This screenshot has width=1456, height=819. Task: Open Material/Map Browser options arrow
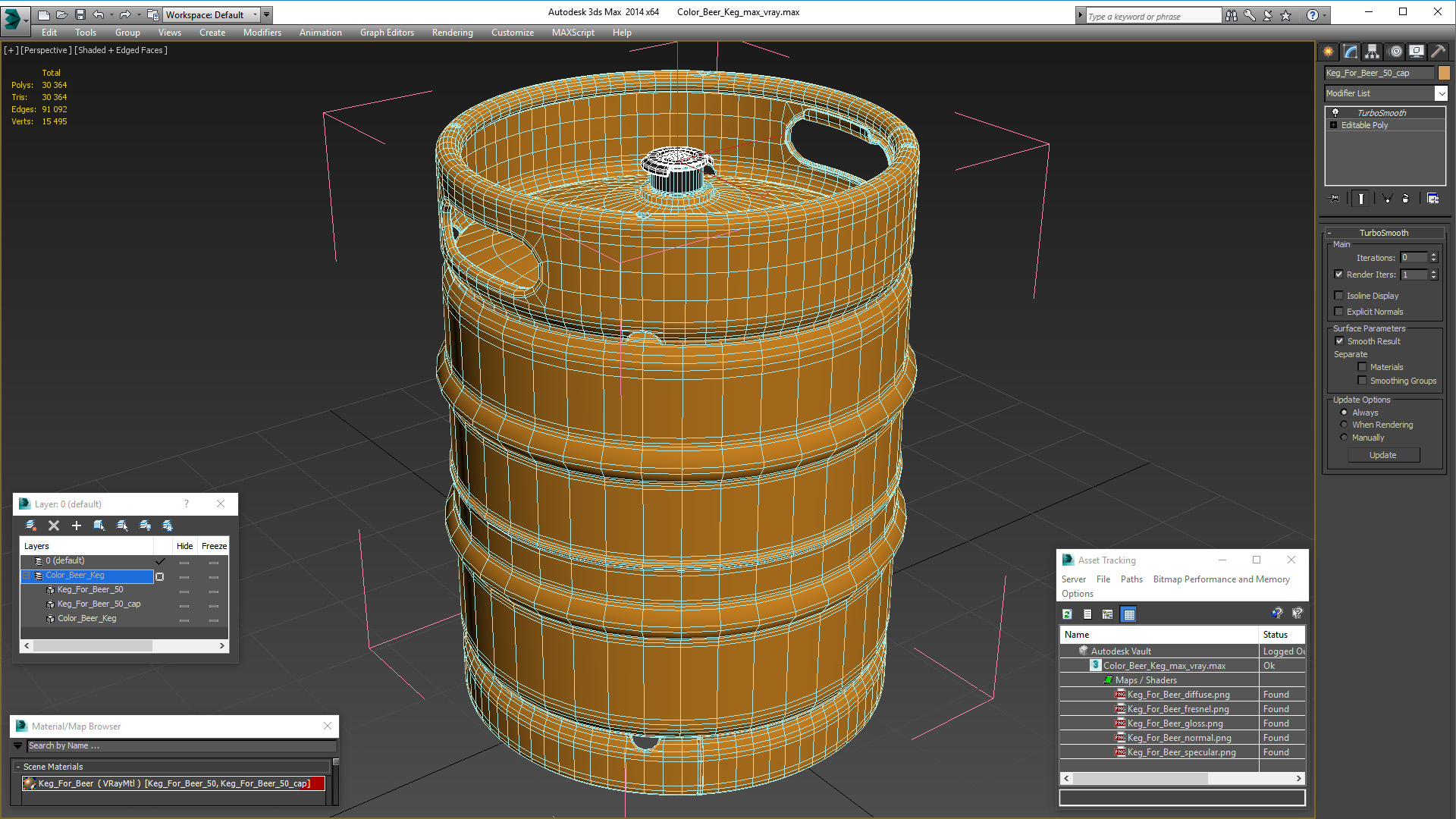(x=18, y=746)
